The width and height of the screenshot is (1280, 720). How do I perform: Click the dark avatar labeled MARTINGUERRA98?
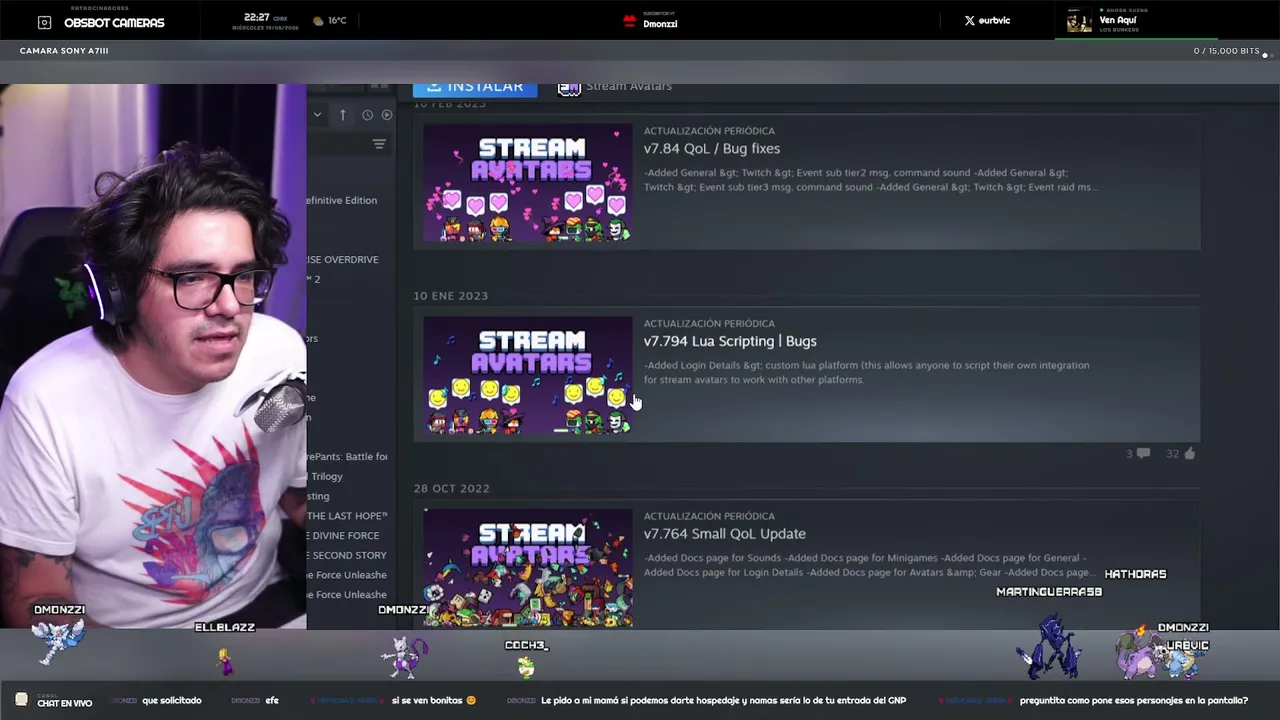click(1047, 647)
